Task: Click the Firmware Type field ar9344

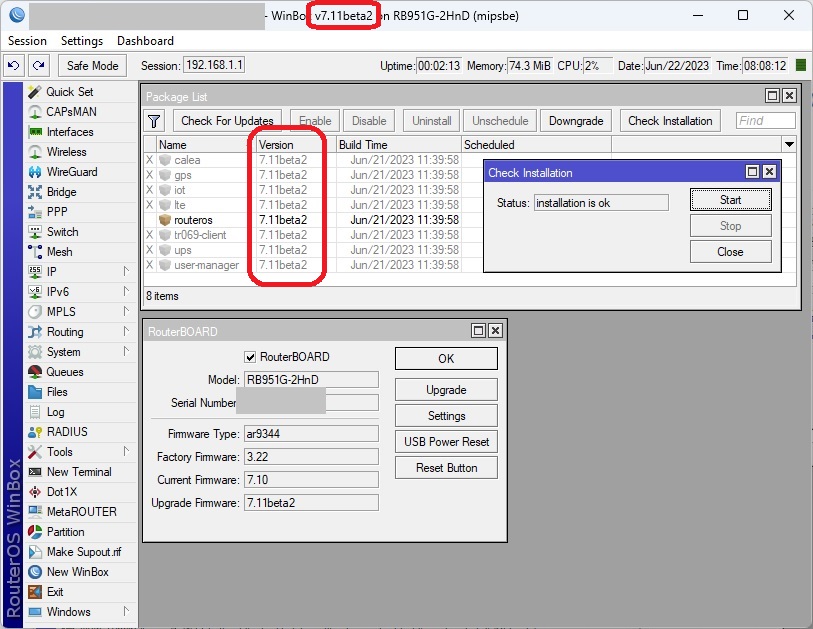Action: tap(311, 434)
